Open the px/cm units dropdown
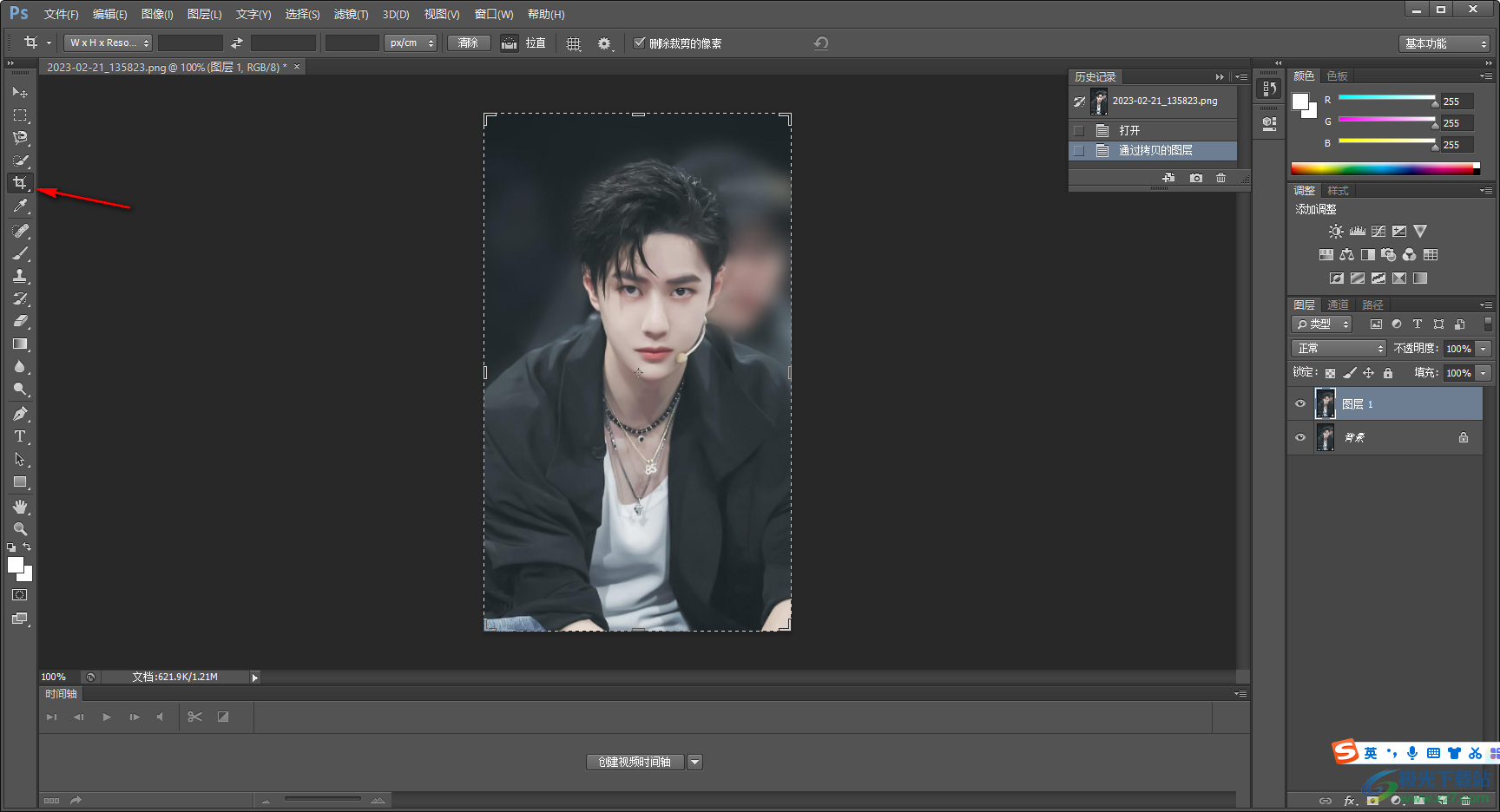 410,43
